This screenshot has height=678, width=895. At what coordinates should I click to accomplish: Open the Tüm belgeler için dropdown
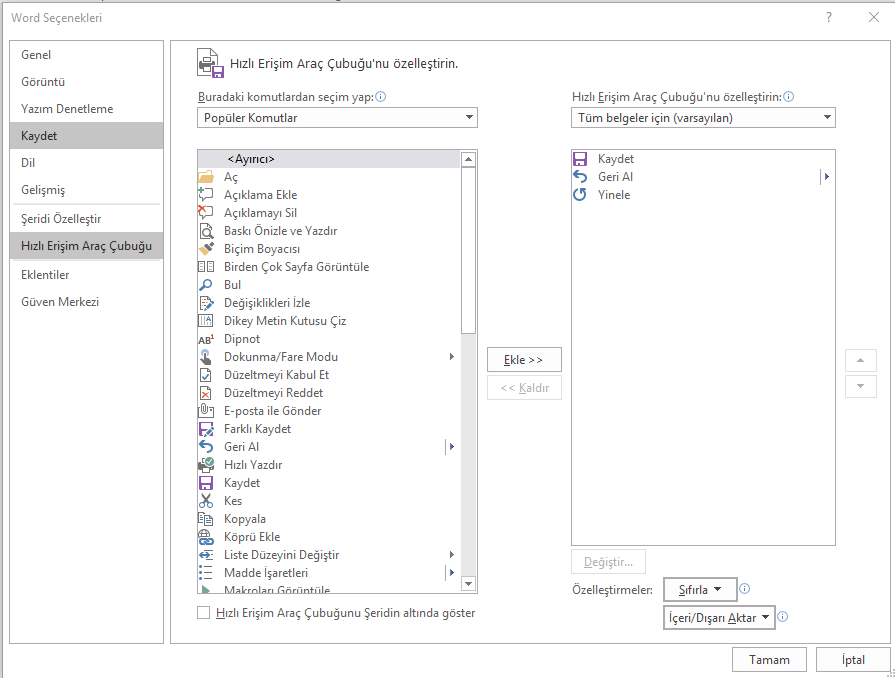pos(703,118)
